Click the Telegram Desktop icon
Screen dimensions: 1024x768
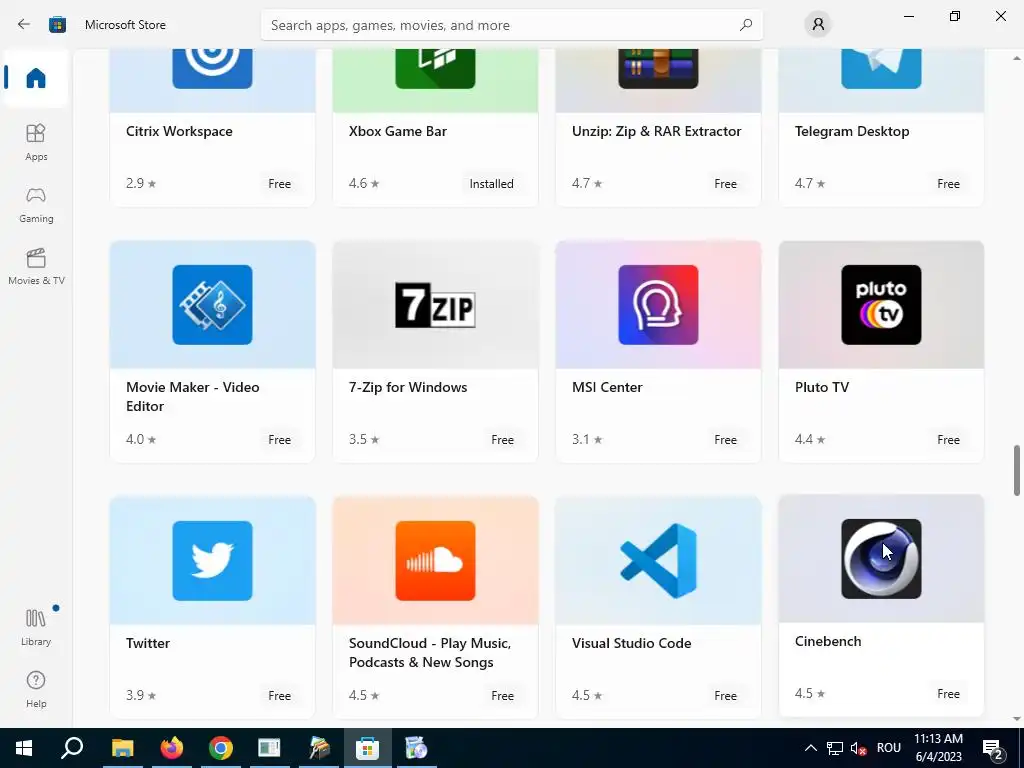click(881, 68)
